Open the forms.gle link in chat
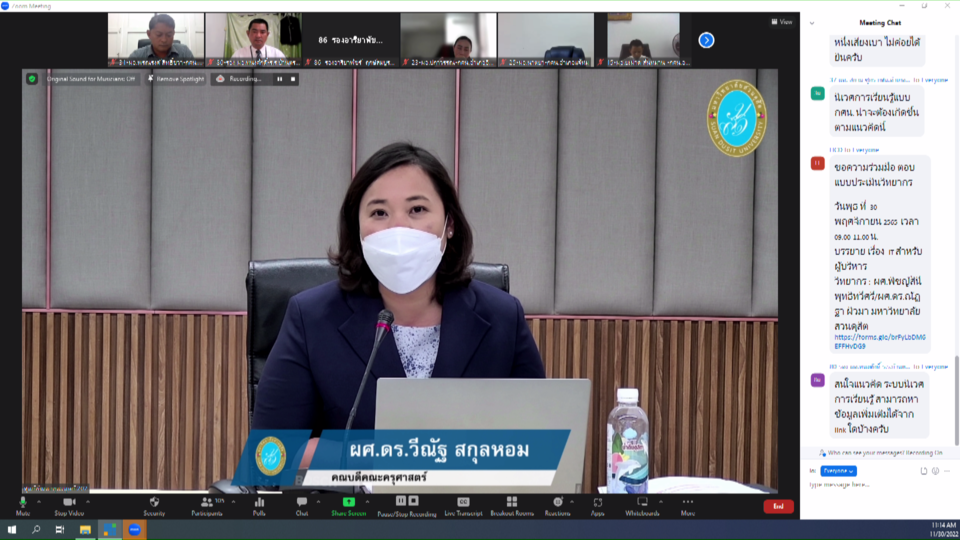960x540 pixels. click(879, 342)
